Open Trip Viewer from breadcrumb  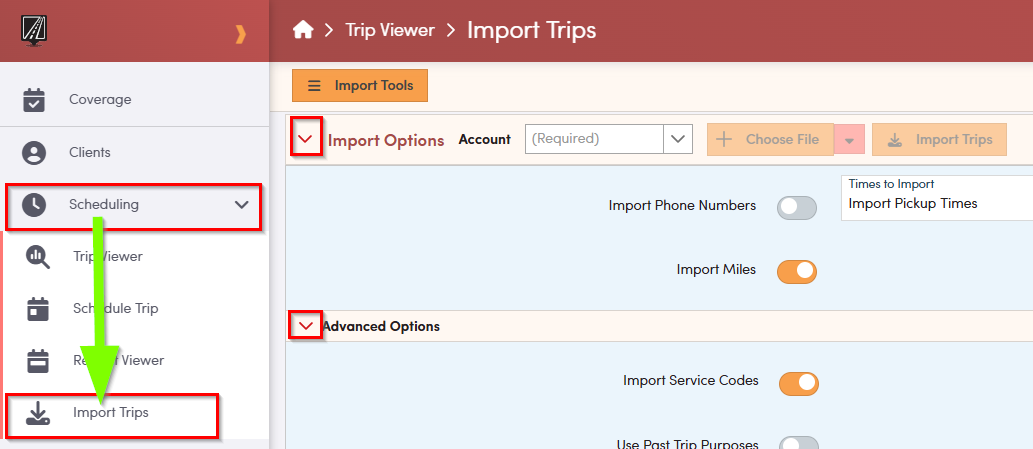[x=390, y=30]
